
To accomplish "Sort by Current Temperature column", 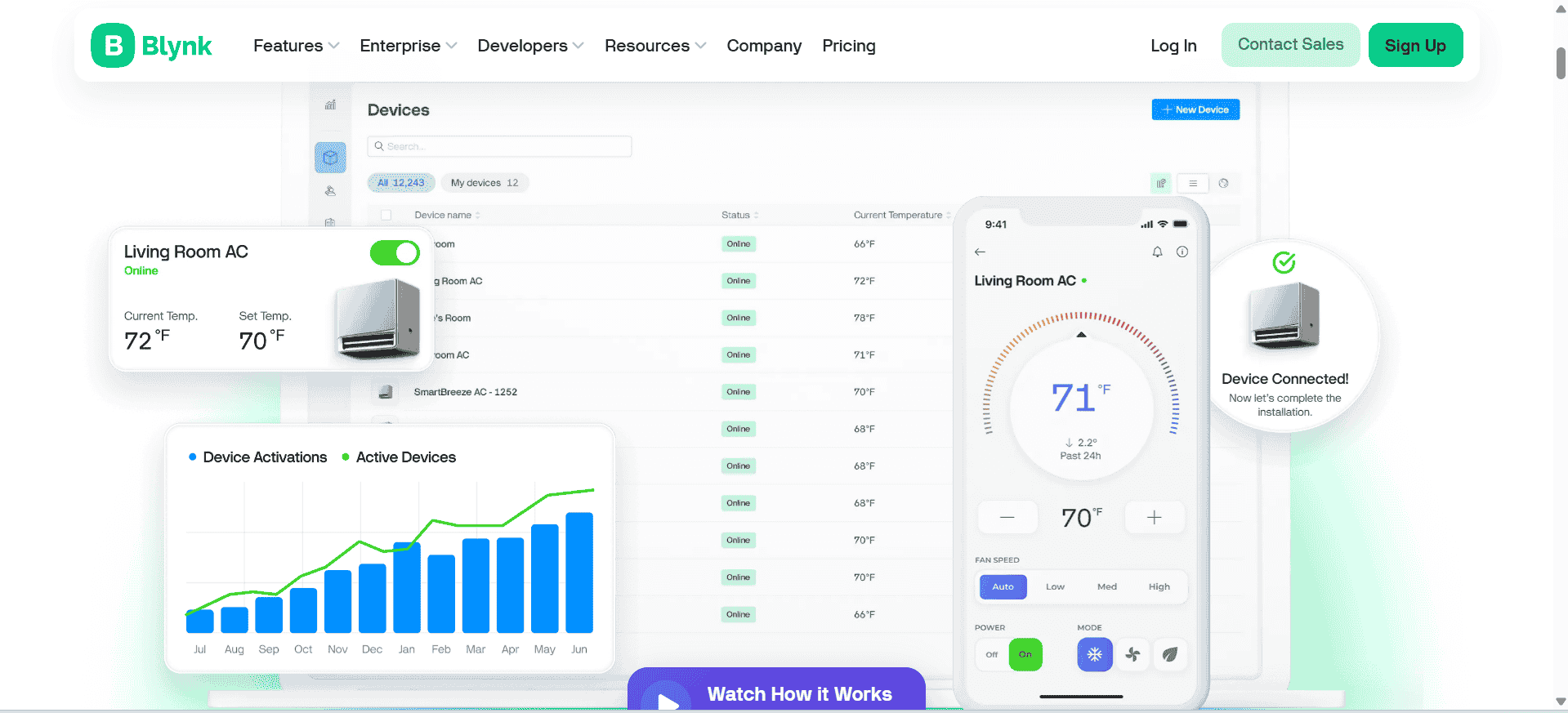I will tap(902, 215).
